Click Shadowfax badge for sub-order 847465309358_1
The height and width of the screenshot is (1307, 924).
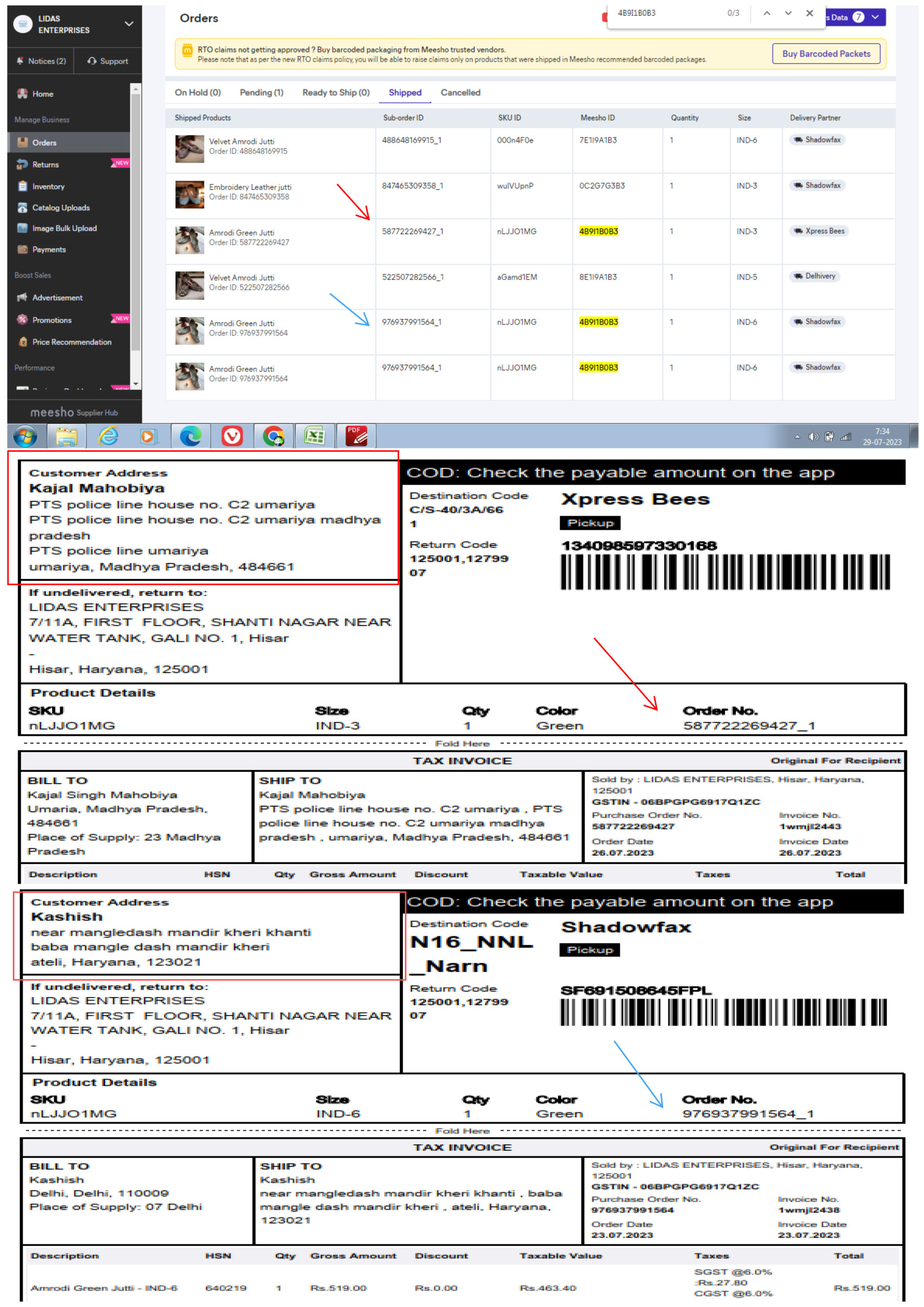(817, 185)
